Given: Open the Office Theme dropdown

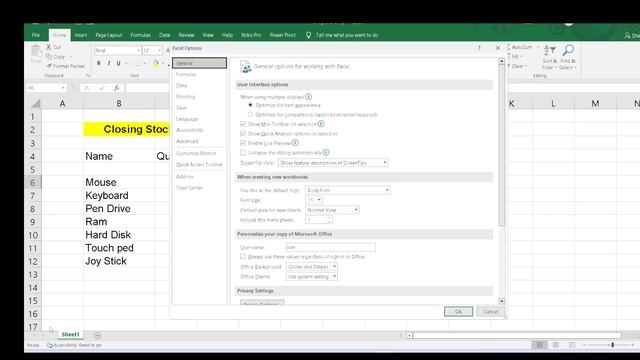Looking at the screenshot, I should point(311,276).
